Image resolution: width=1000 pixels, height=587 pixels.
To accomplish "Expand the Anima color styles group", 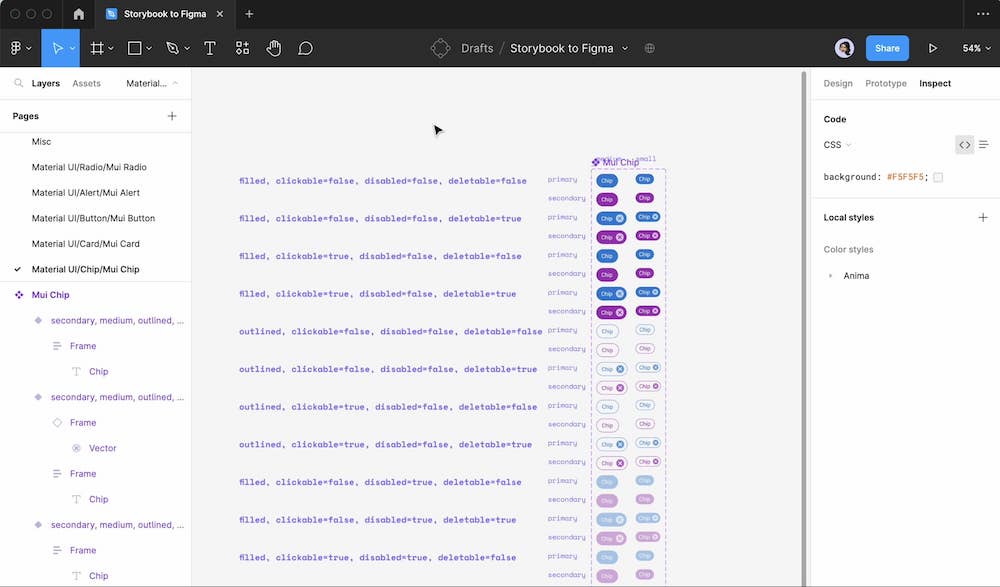I will coord(830,276).
